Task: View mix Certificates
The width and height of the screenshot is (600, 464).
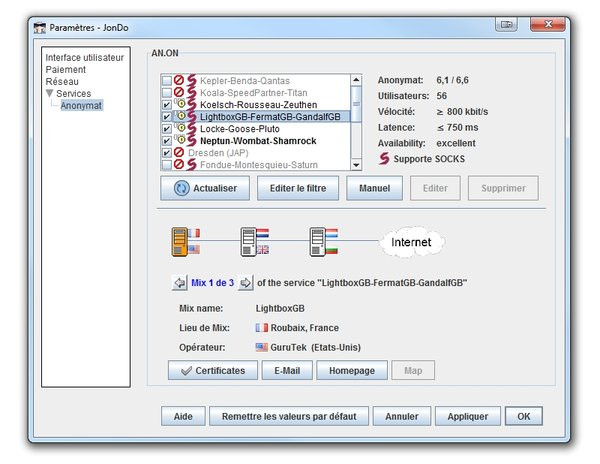Action: [x=213, y=370]
